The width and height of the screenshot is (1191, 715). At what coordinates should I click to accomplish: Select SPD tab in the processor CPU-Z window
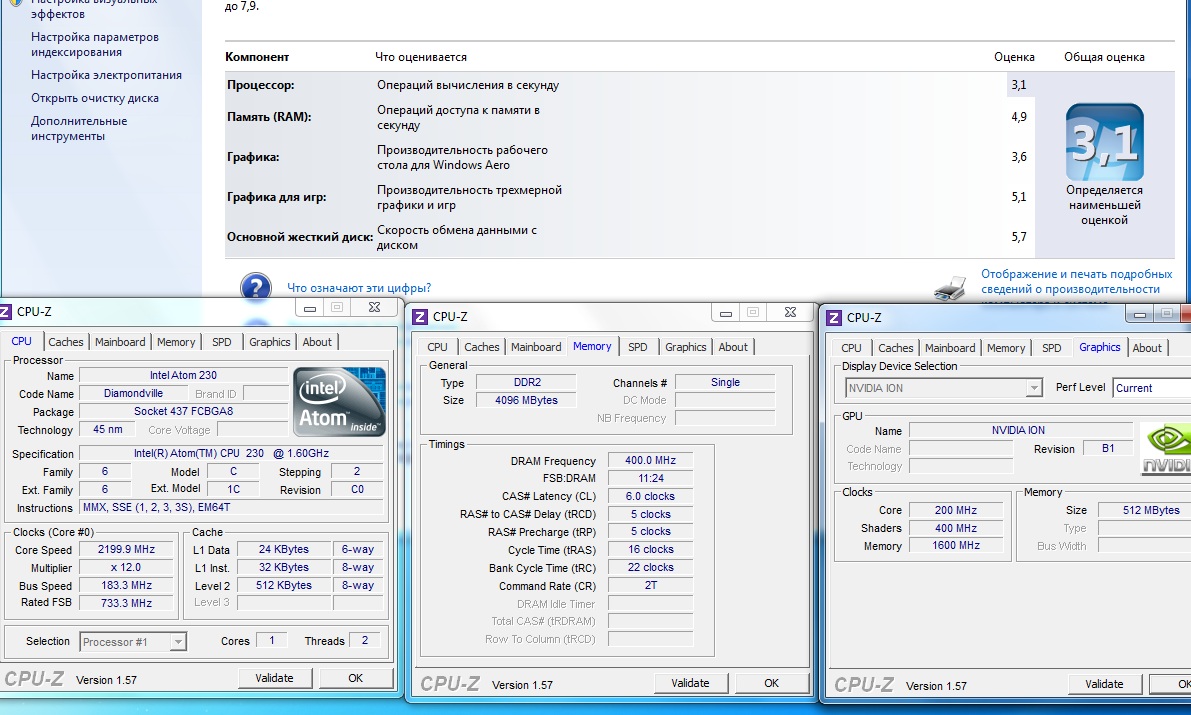[222, 342]
